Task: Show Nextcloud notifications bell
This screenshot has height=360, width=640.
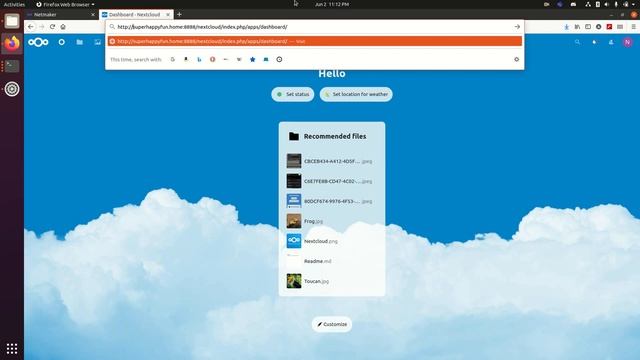Action: (594, 42)
